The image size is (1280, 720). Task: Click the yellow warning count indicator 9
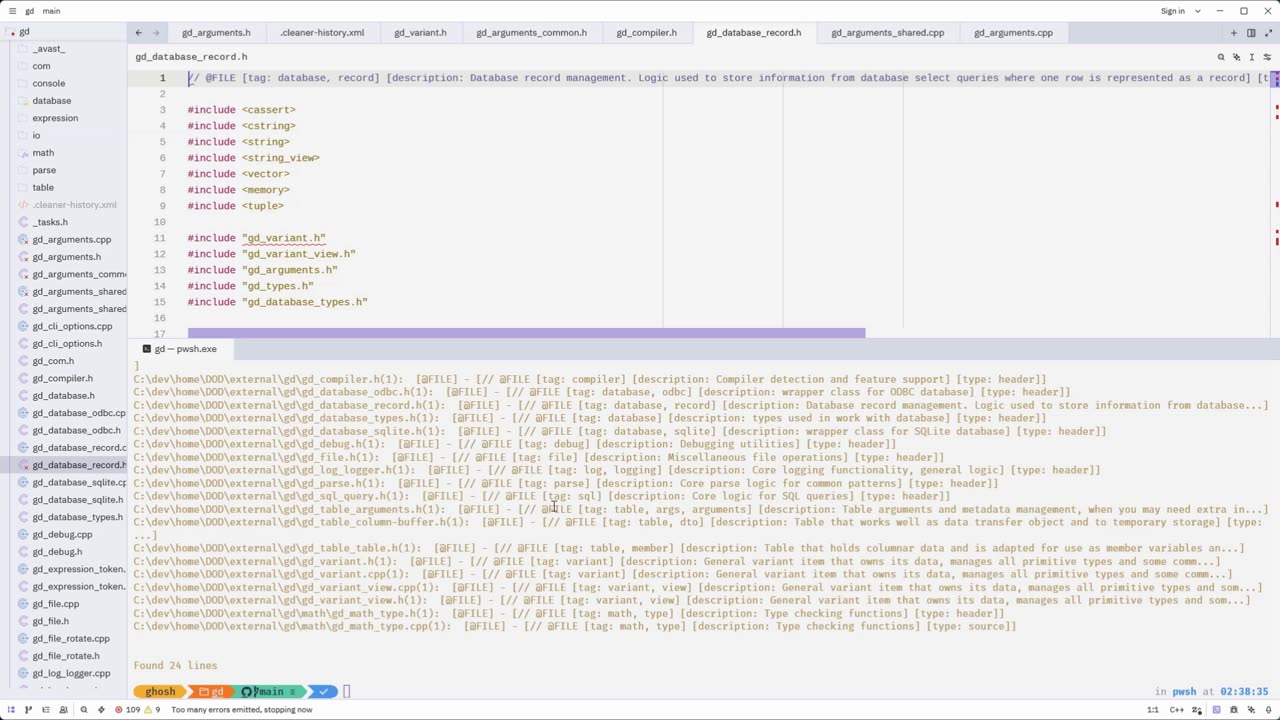(x=152, y=710)
